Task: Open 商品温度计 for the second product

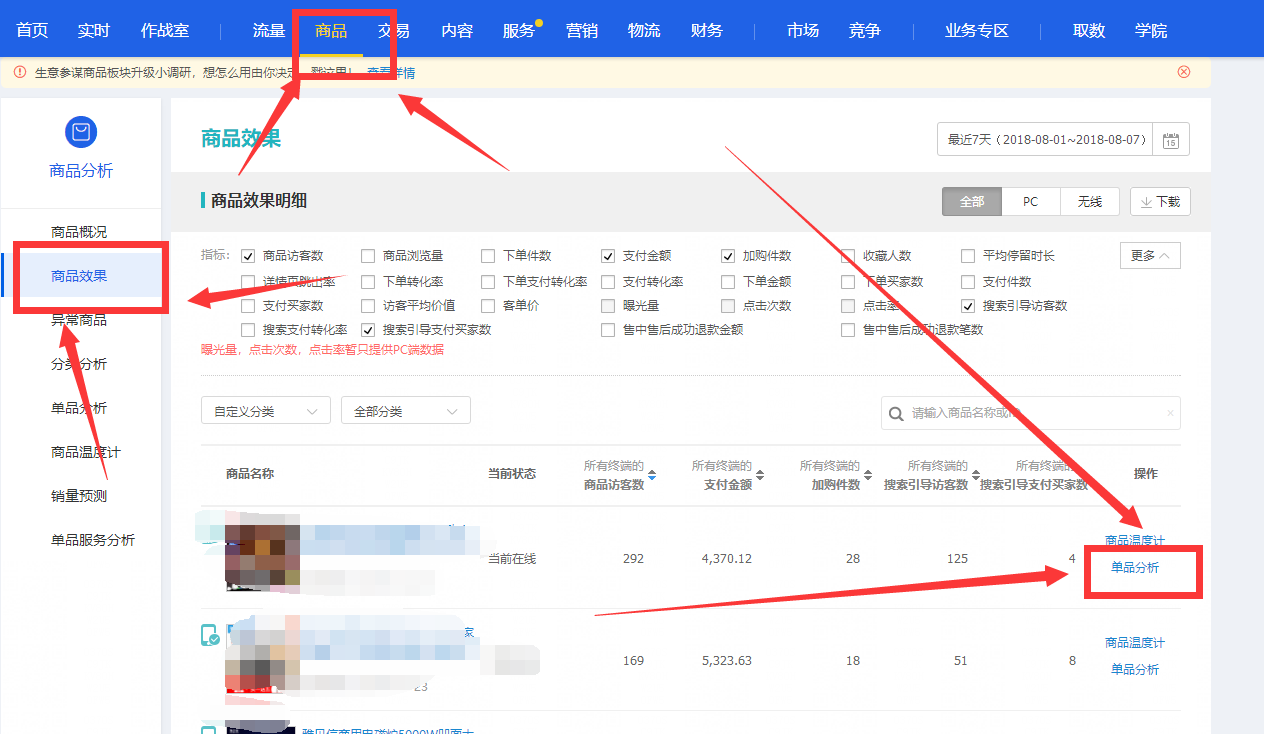Action: [1135, 642]
